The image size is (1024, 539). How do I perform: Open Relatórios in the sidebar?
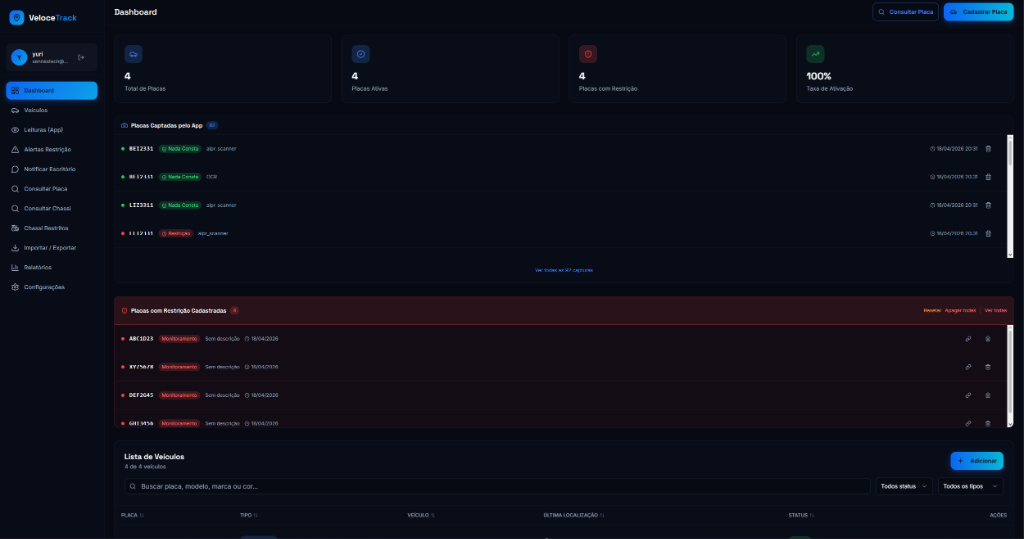click(x=52, y=267)
